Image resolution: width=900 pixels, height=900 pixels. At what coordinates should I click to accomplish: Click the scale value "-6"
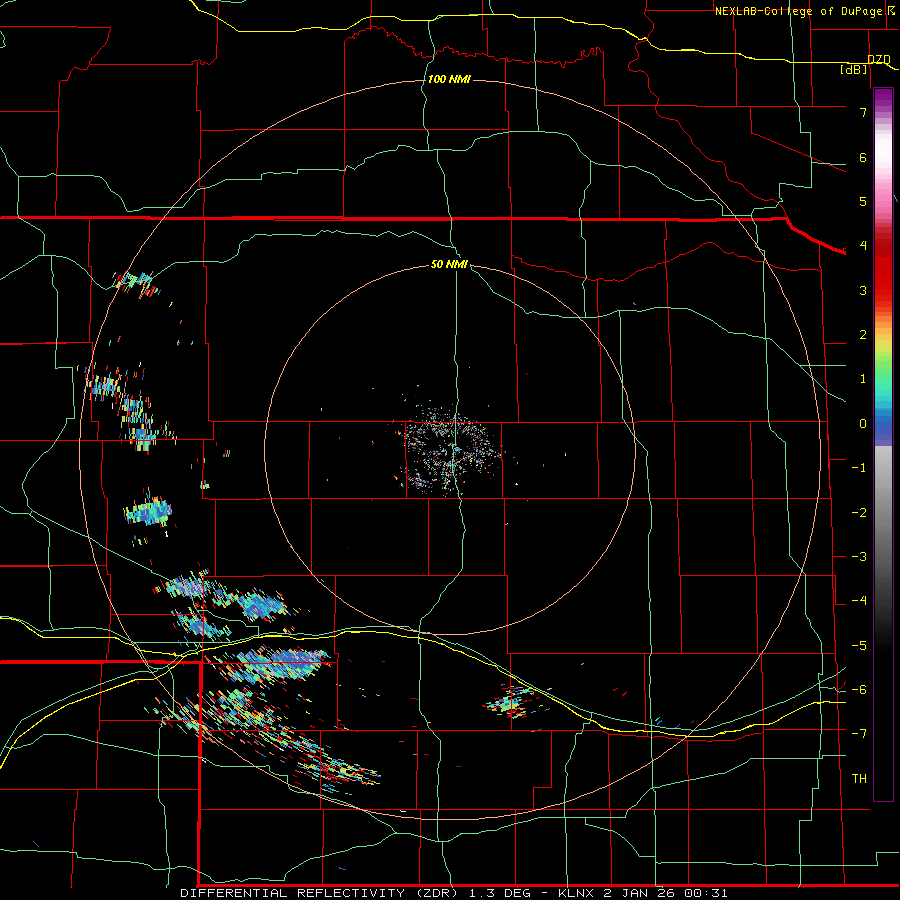[859, 690]
